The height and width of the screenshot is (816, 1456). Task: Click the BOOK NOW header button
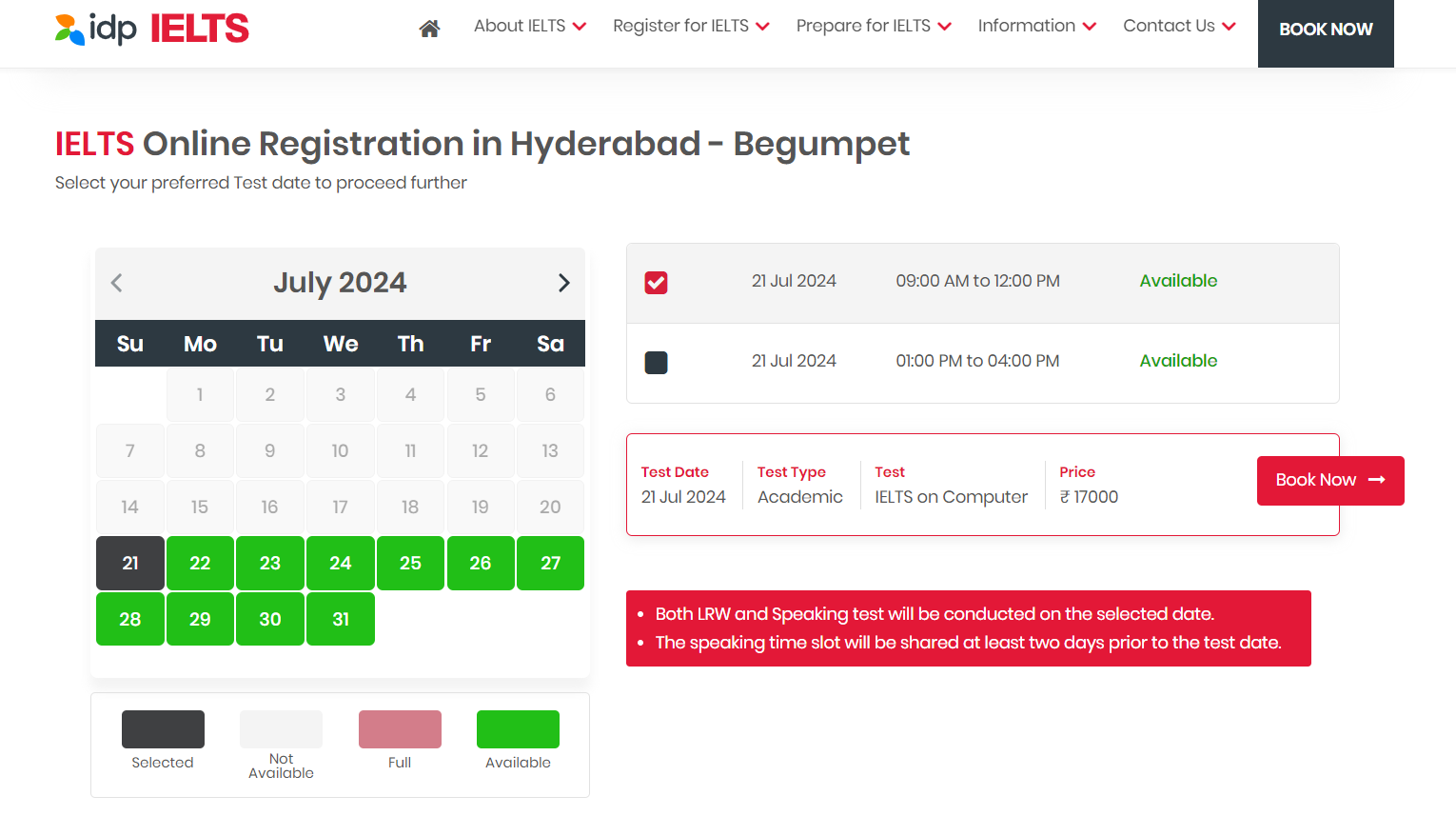[1326, 33]
